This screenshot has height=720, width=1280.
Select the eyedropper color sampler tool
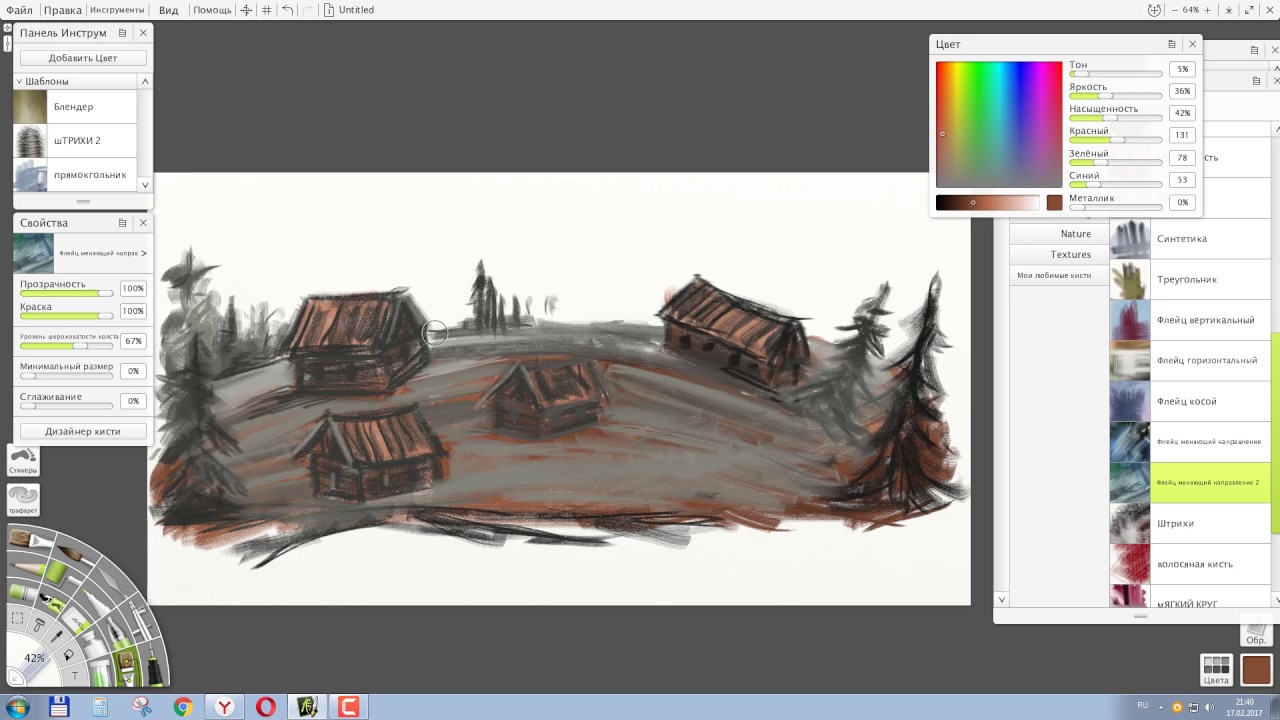(57, 636)
